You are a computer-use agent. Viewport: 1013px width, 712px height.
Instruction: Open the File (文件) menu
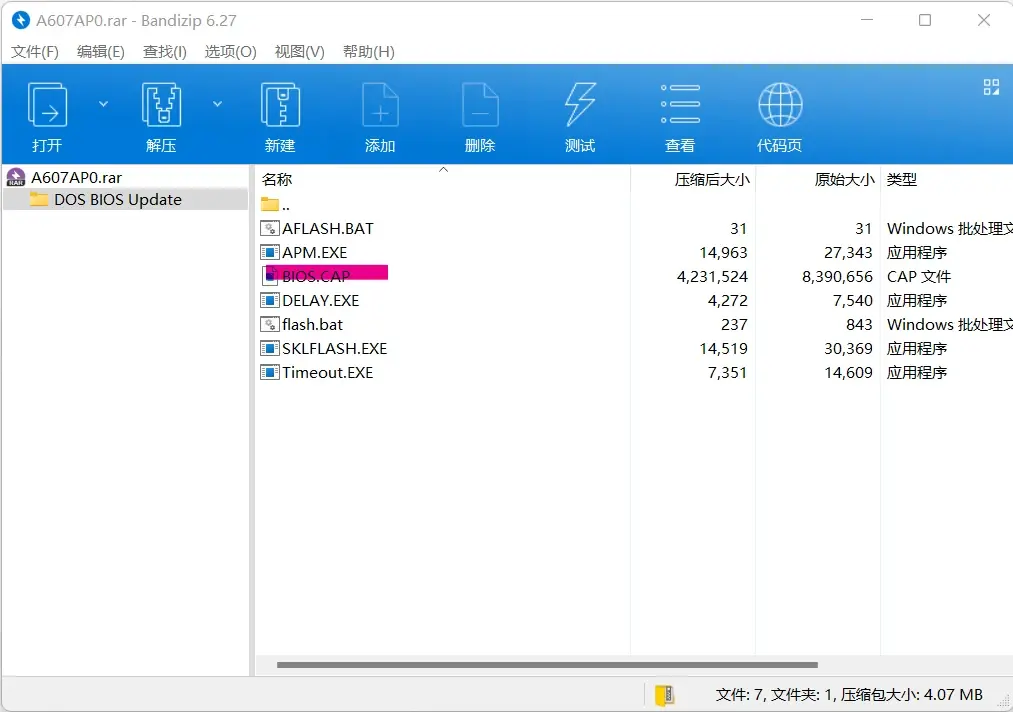[35, 52]
